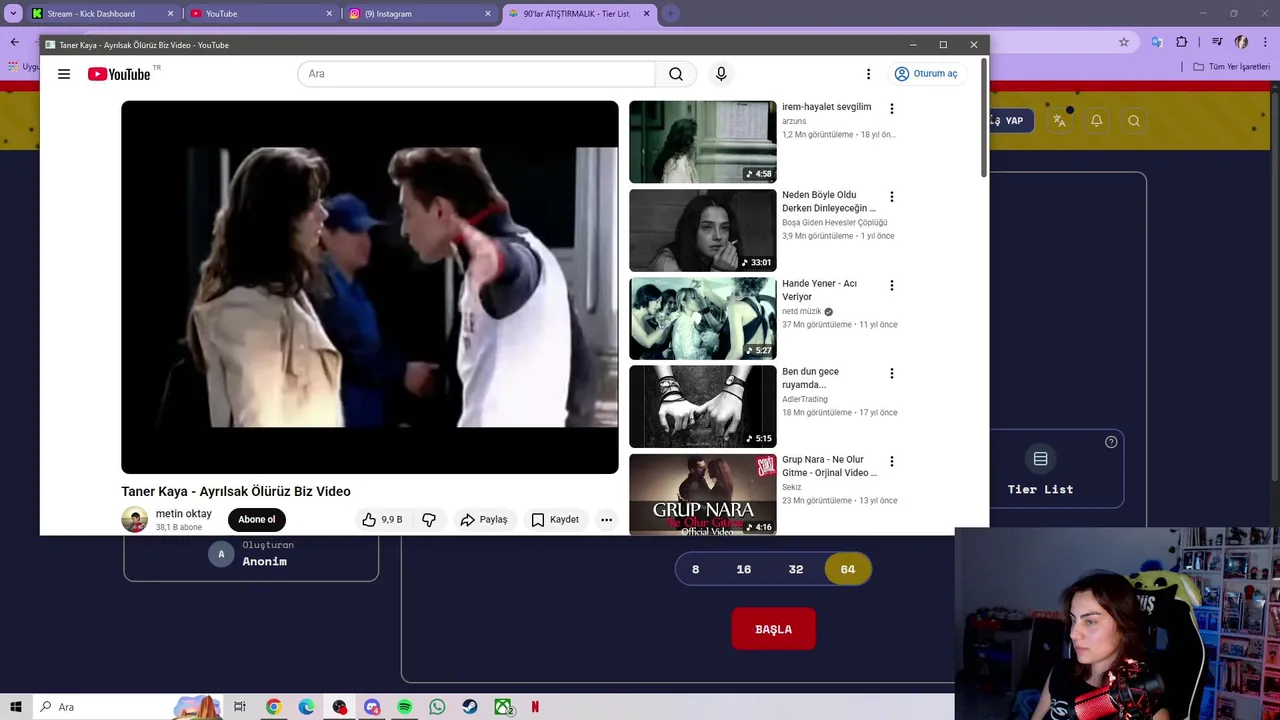Subscribe with the 'Abone ol' button
This screenshot has height=720, width=1280.
pos(256,519)
